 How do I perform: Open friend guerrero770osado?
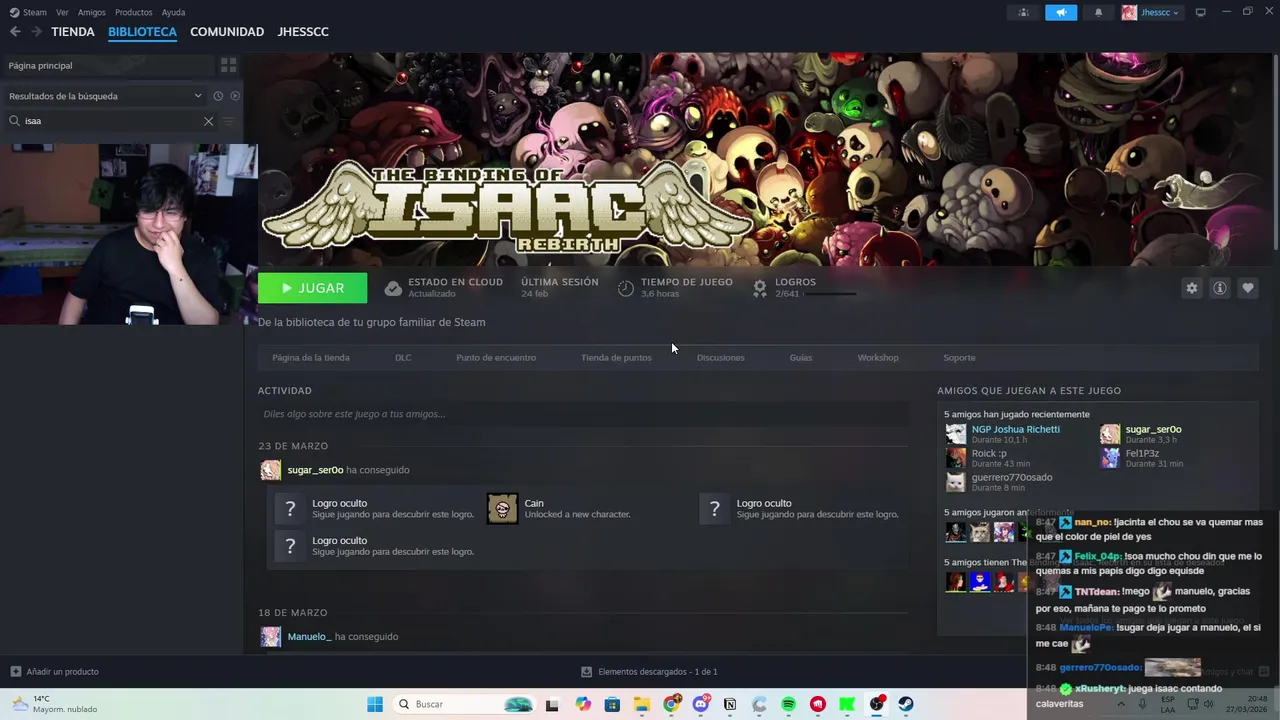1011,477
